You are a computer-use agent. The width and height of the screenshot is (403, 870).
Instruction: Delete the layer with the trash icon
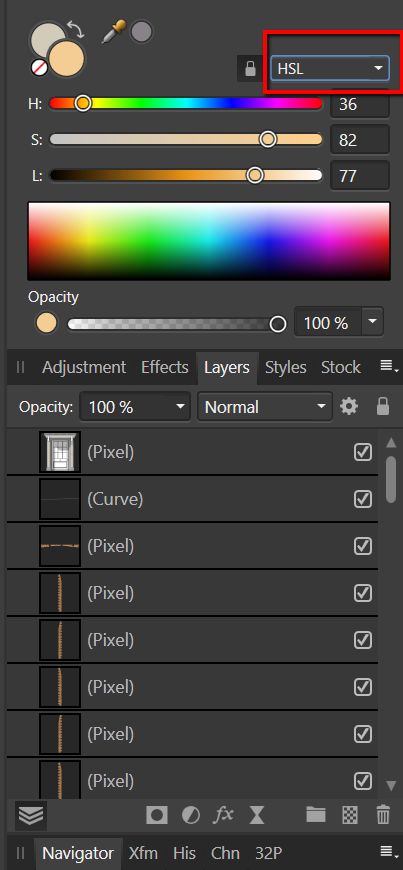pos(383,815)
